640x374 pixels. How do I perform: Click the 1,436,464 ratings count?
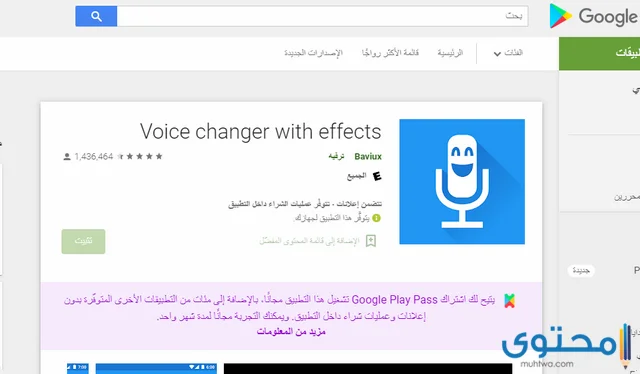tap(93, 156)
